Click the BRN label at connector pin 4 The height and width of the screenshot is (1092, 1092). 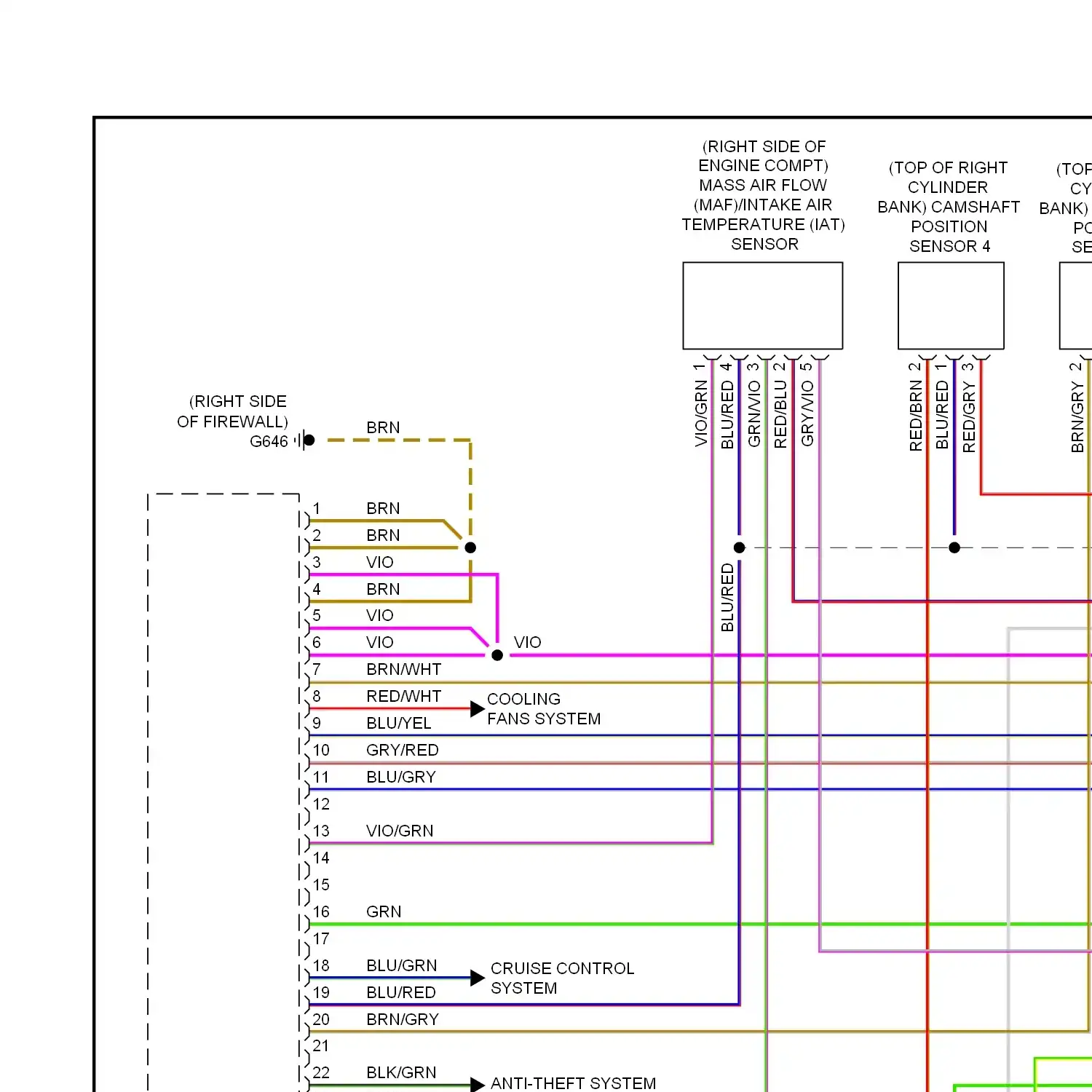383,589
